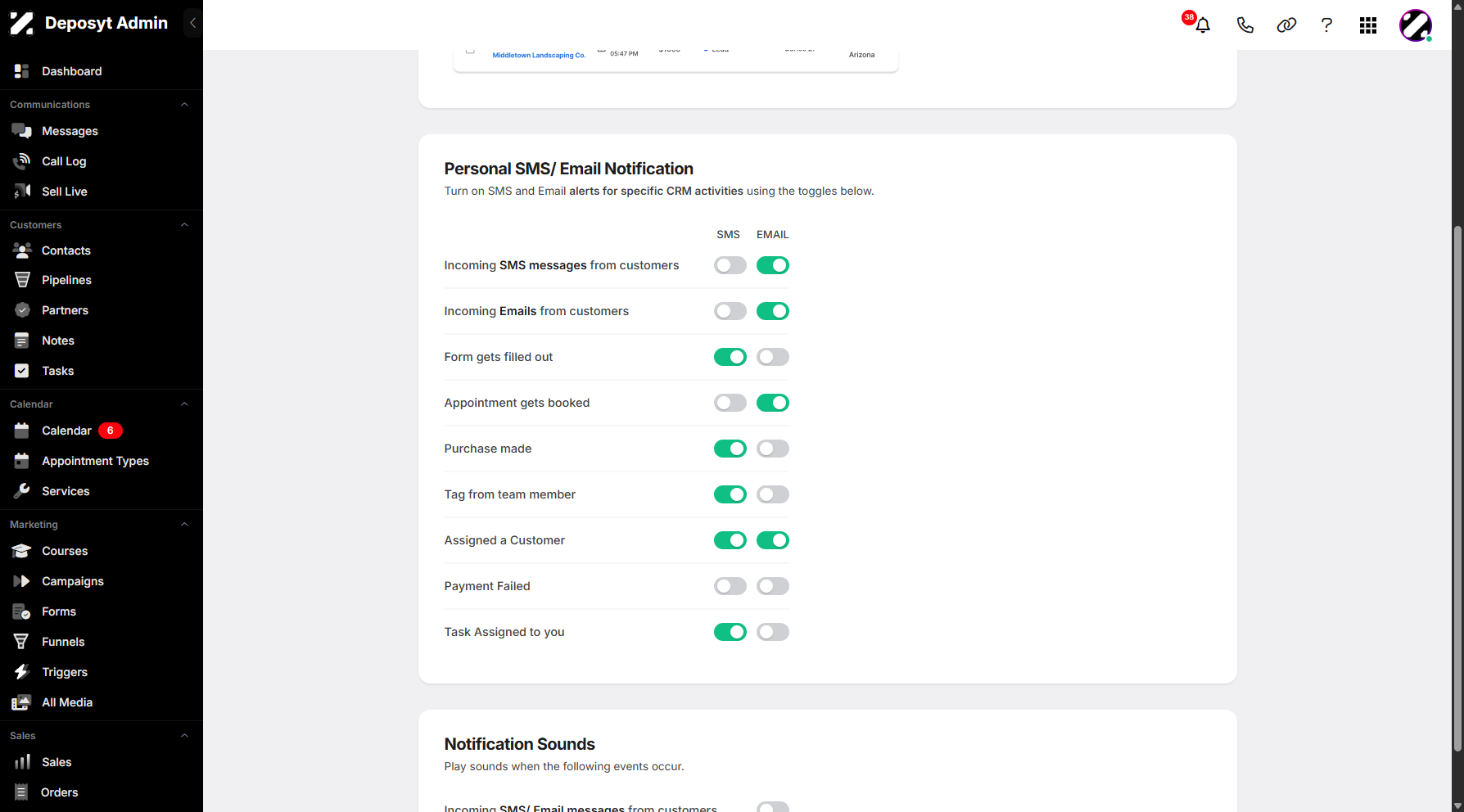
Task: Click the Tasks checkmark icon
Action: [x=22, y=371]
